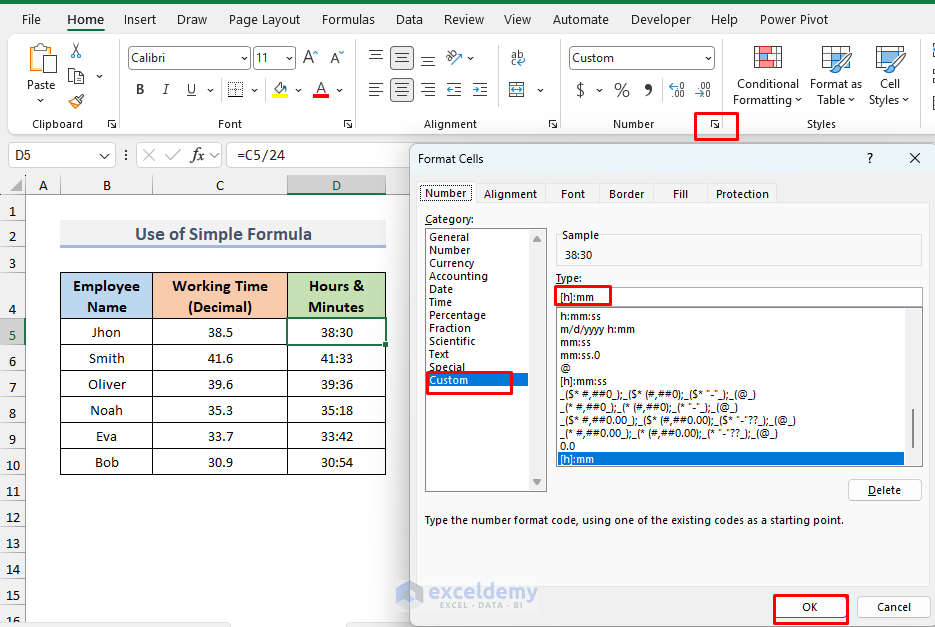Screen dimensions: 935x627
Task: Open the Paste options arrow
Action: pos(41,100)
